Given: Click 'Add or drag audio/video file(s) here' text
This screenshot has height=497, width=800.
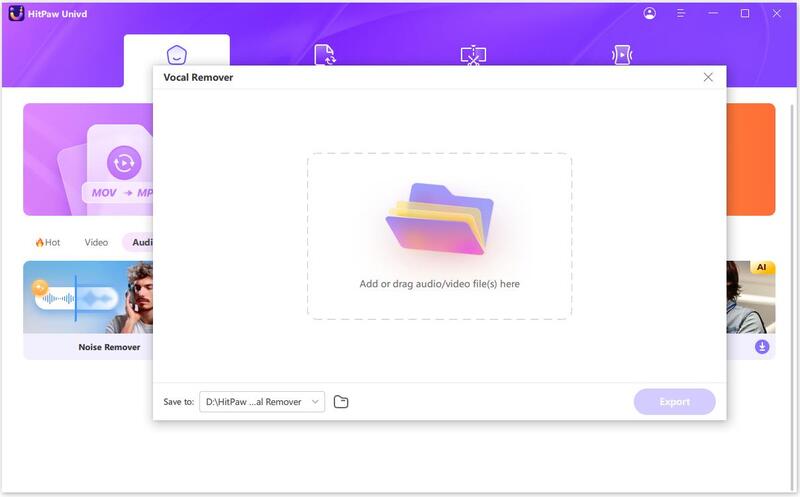Looking at the screenshot, I should 439,284.
